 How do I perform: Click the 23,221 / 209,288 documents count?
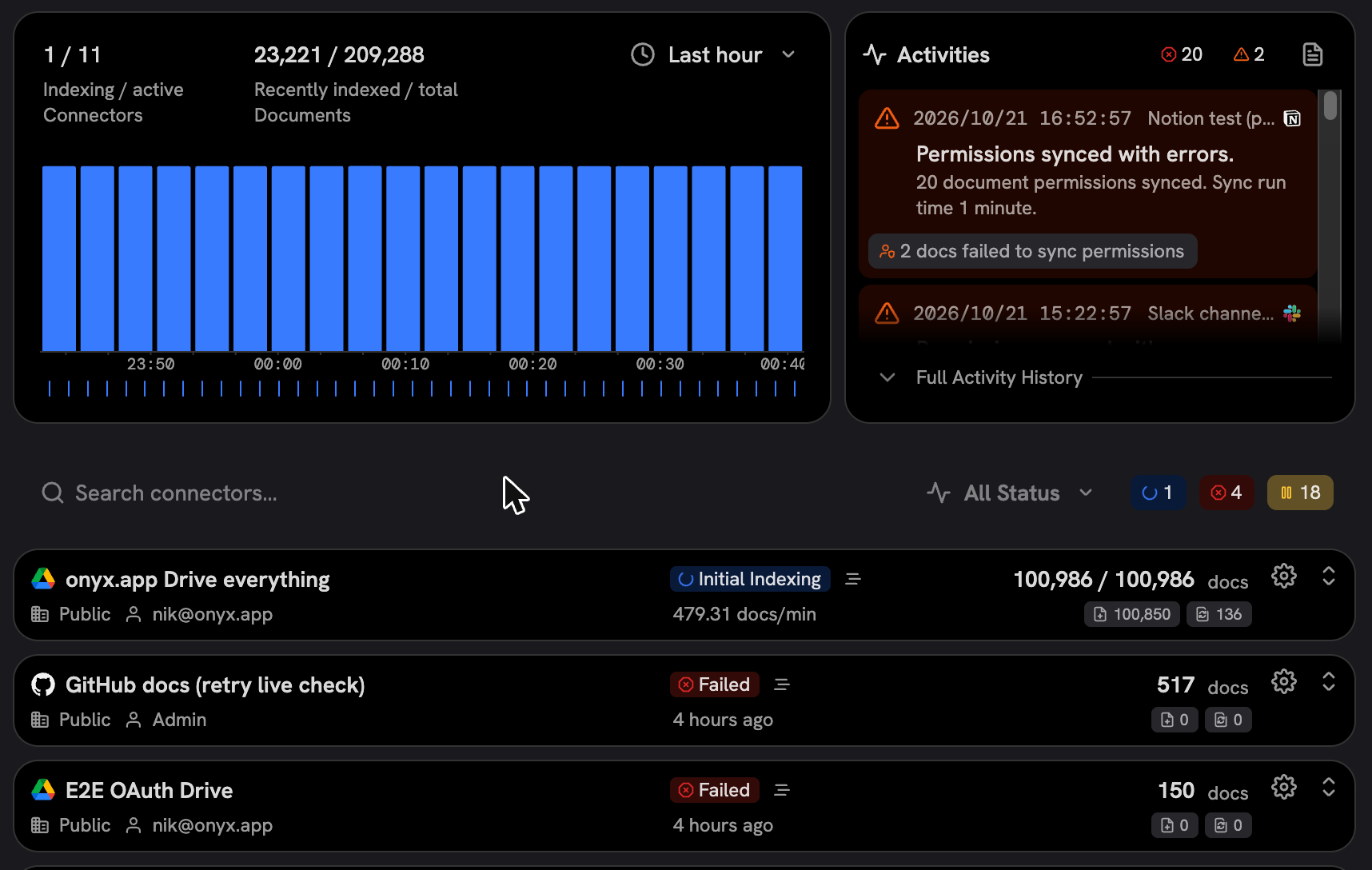339,55
